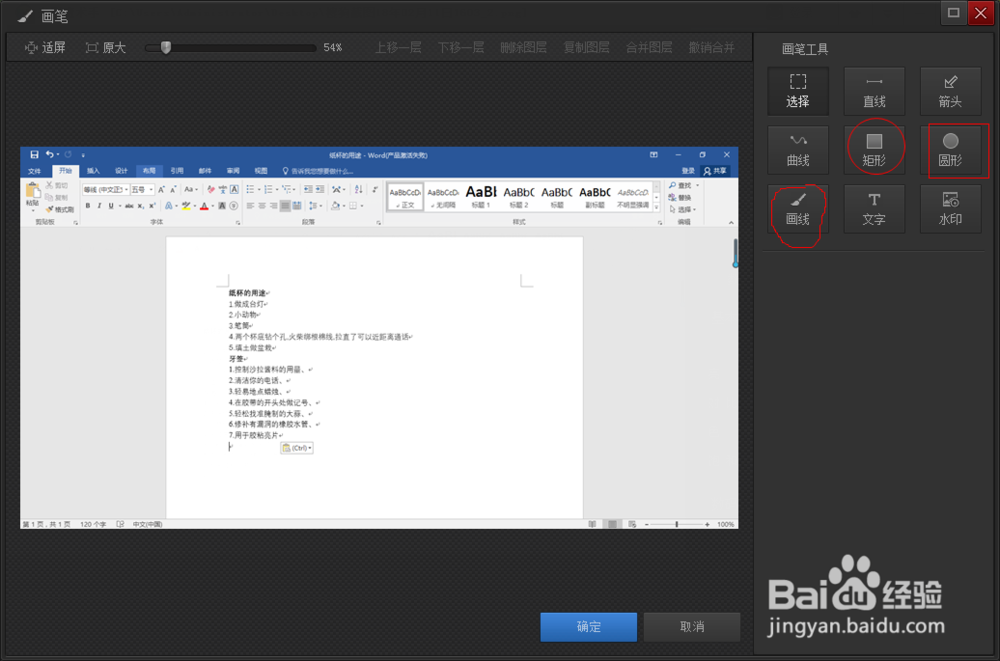Screen dimensions: 1000x661
Task: Switch to the 视图 tab in Word
Action: 261,171
